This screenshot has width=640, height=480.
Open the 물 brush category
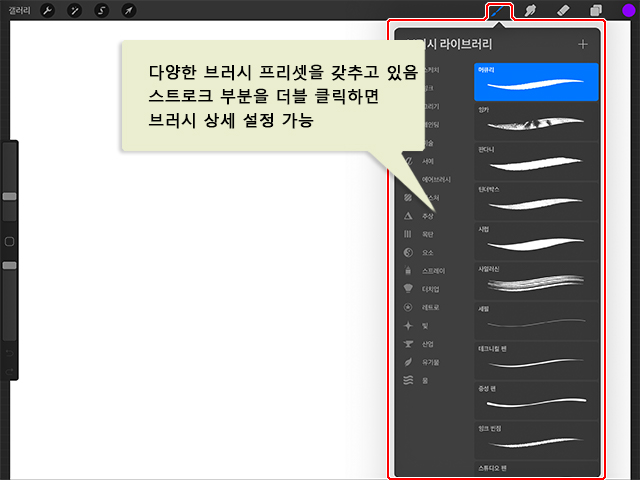point(422,380)
